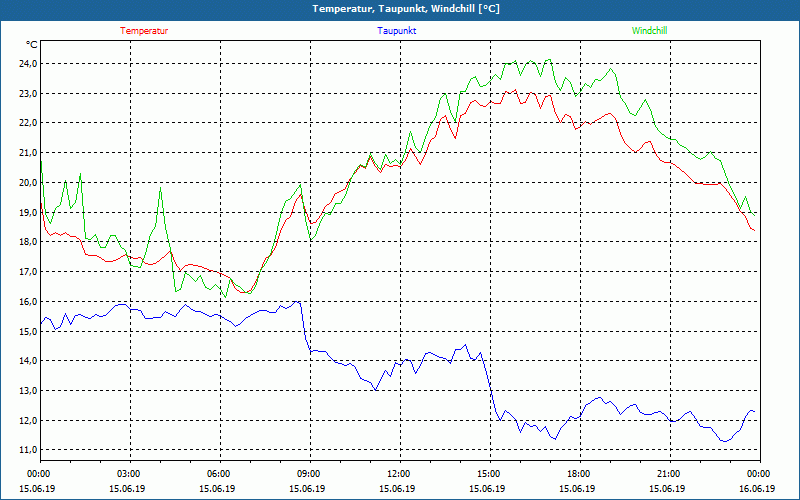Click the 06:00 time axis label

pyautogui.click(x=220, y=473)
